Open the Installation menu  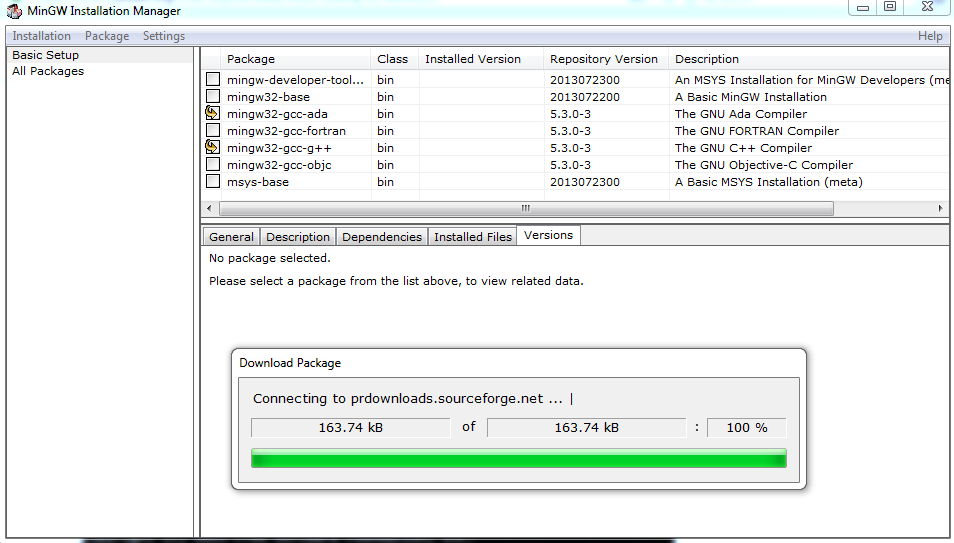(41, 36)
